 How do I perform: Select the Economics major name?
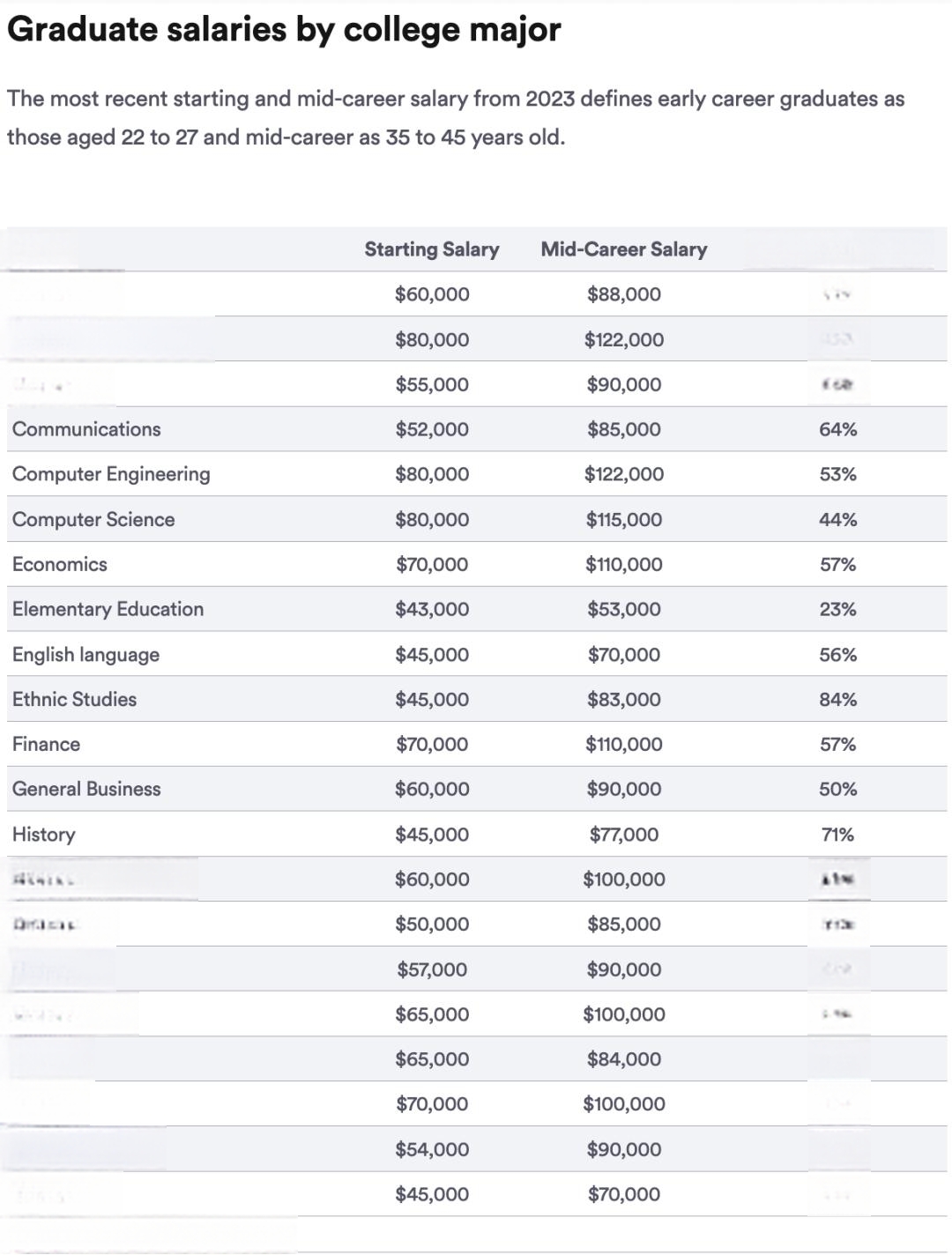point(60,564)
